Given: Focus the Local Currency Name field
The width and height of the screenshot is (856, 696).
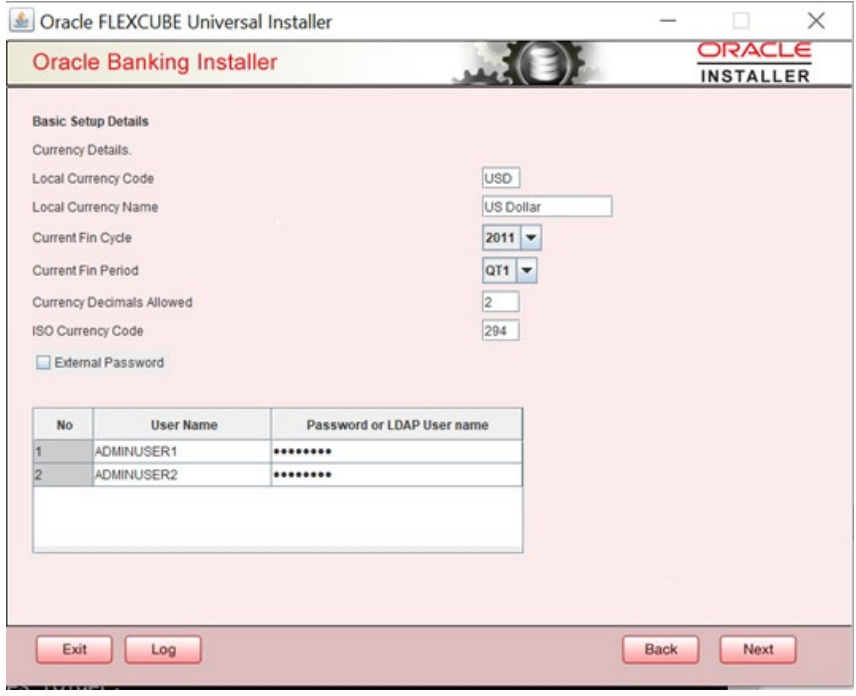Looking at the screenshot, I should coord(547,206).
